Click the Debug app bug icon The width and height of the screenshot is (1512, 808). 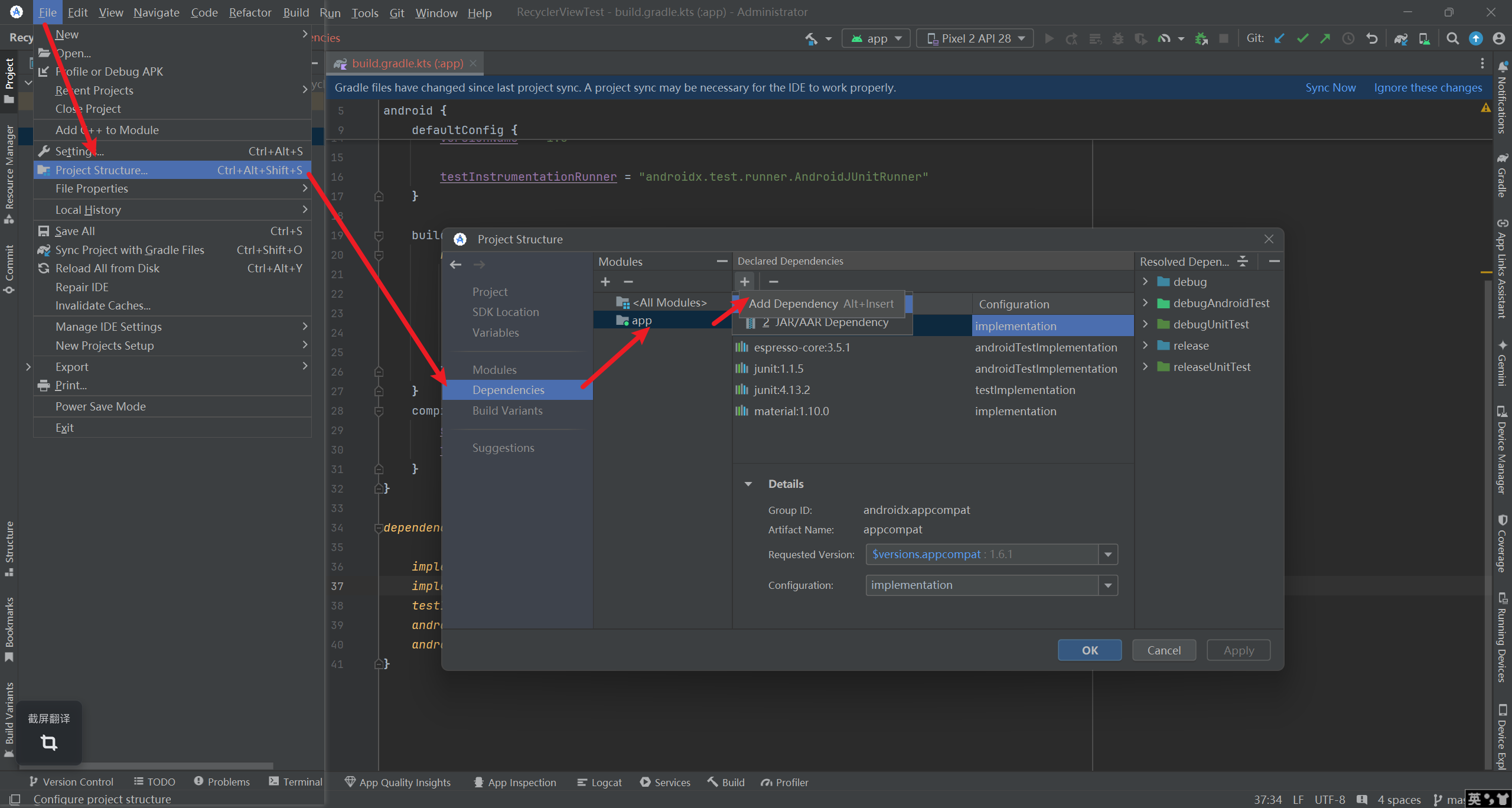[1118, 39]
